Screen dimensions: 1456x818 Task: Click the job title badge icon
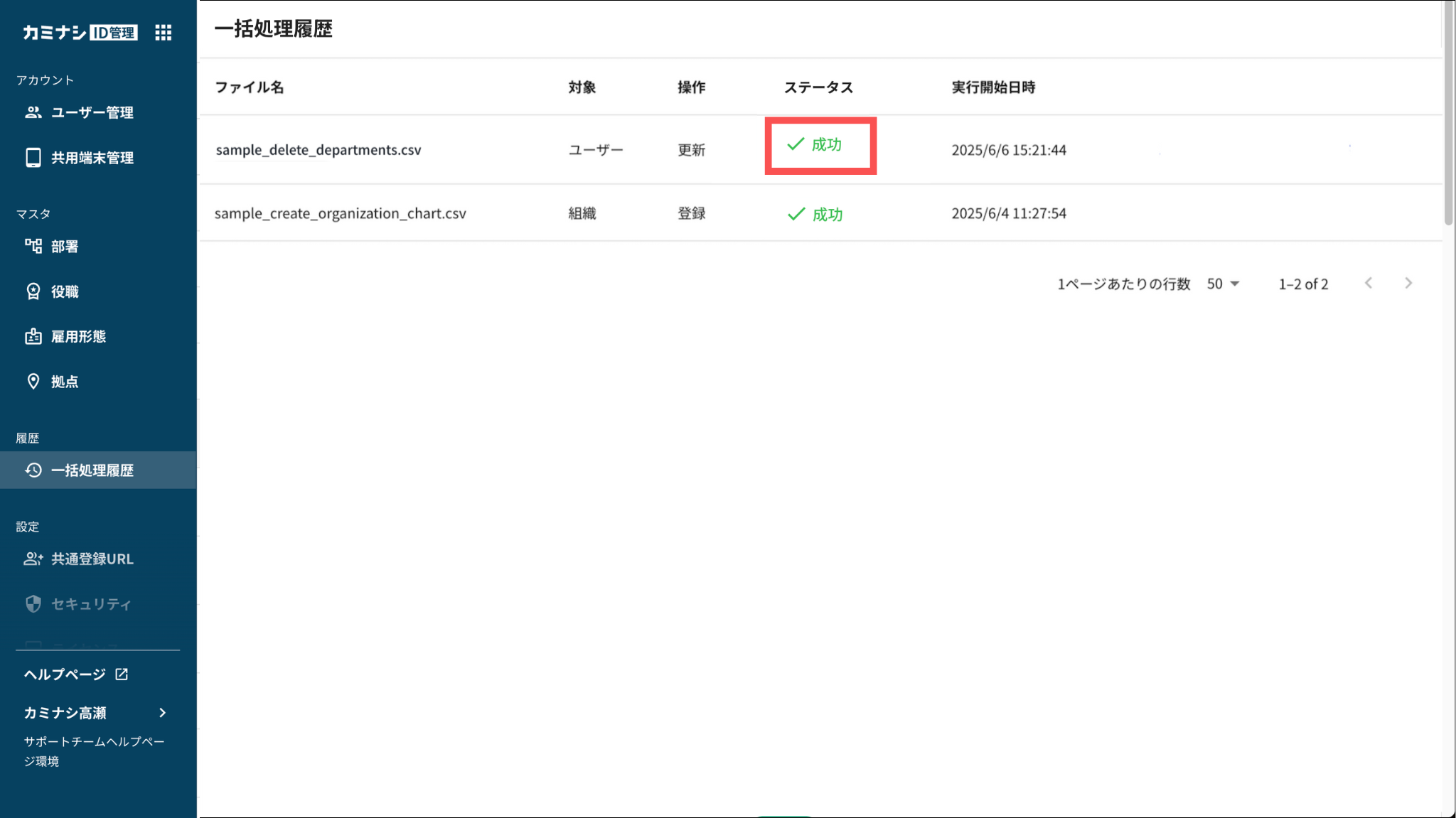coord(33,291)
